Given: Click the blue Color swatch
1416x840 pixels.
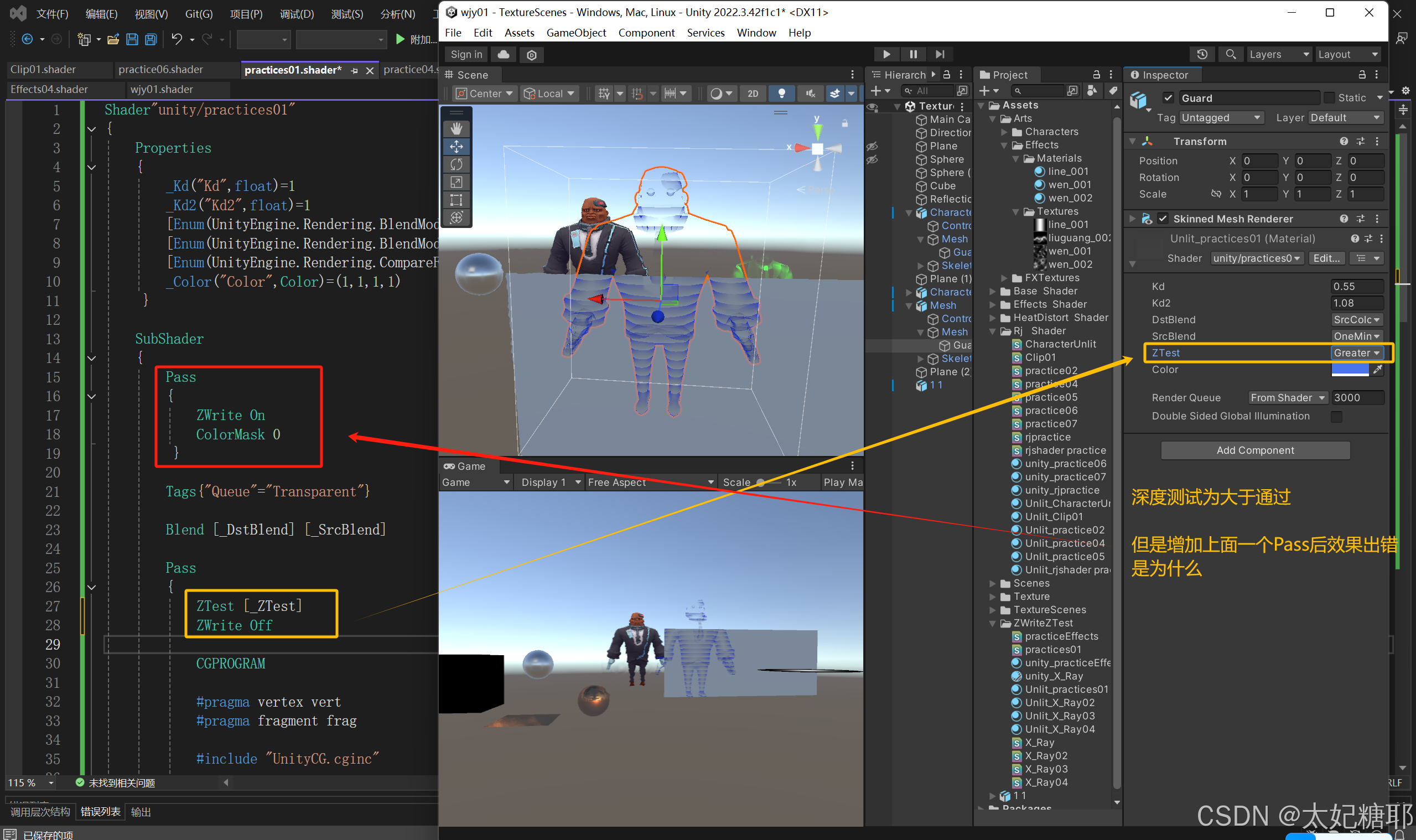Looking at the screenshot, I should pos(1349,370).
